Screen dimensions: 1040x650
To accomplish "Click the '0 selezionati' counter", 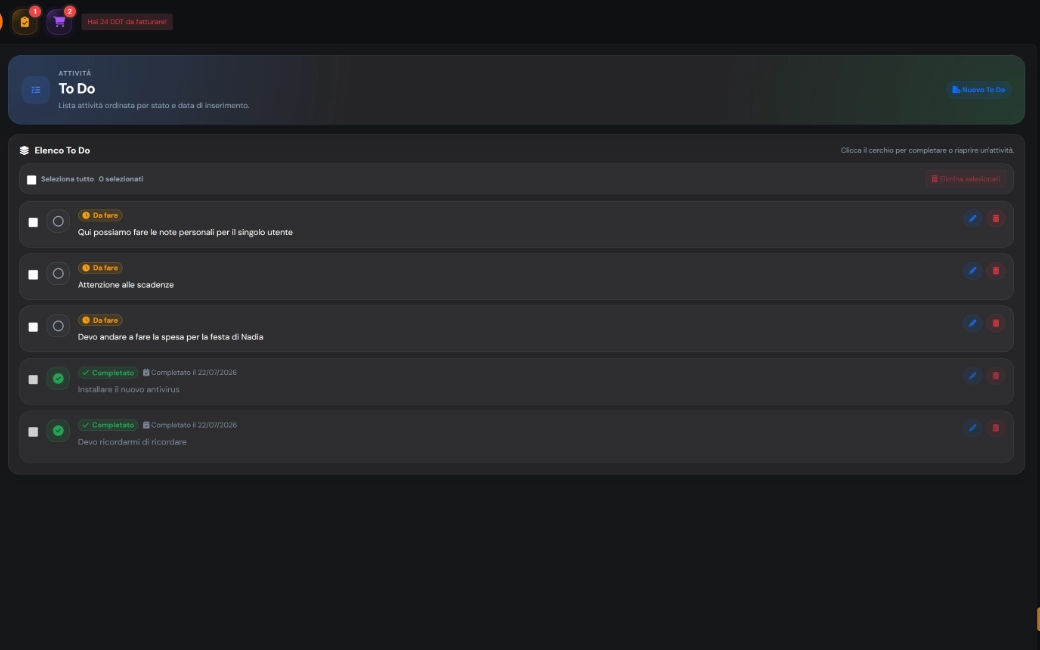I will pos(121,179).
